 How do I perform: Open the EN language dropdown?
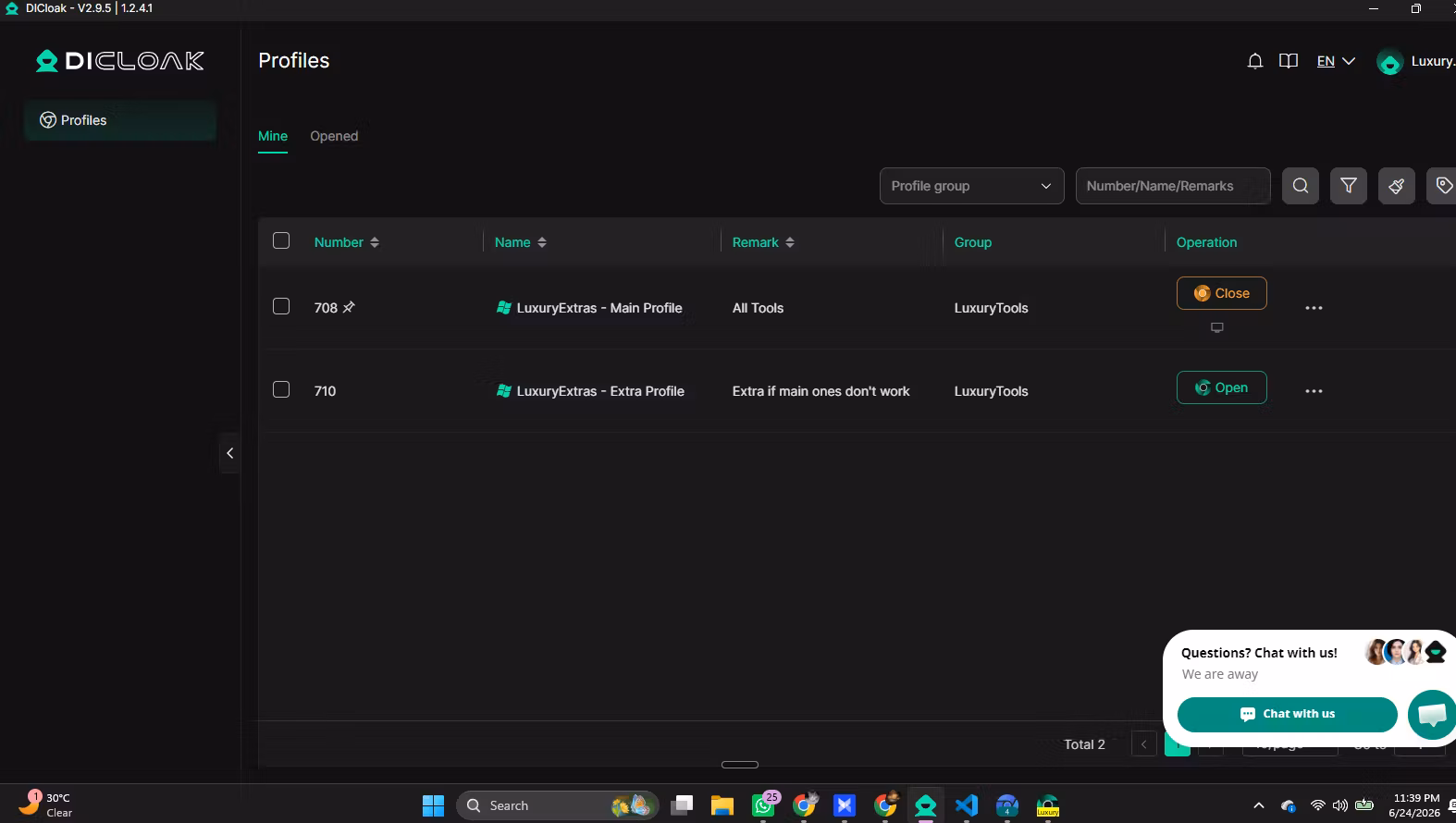[x=1336, y=61]
